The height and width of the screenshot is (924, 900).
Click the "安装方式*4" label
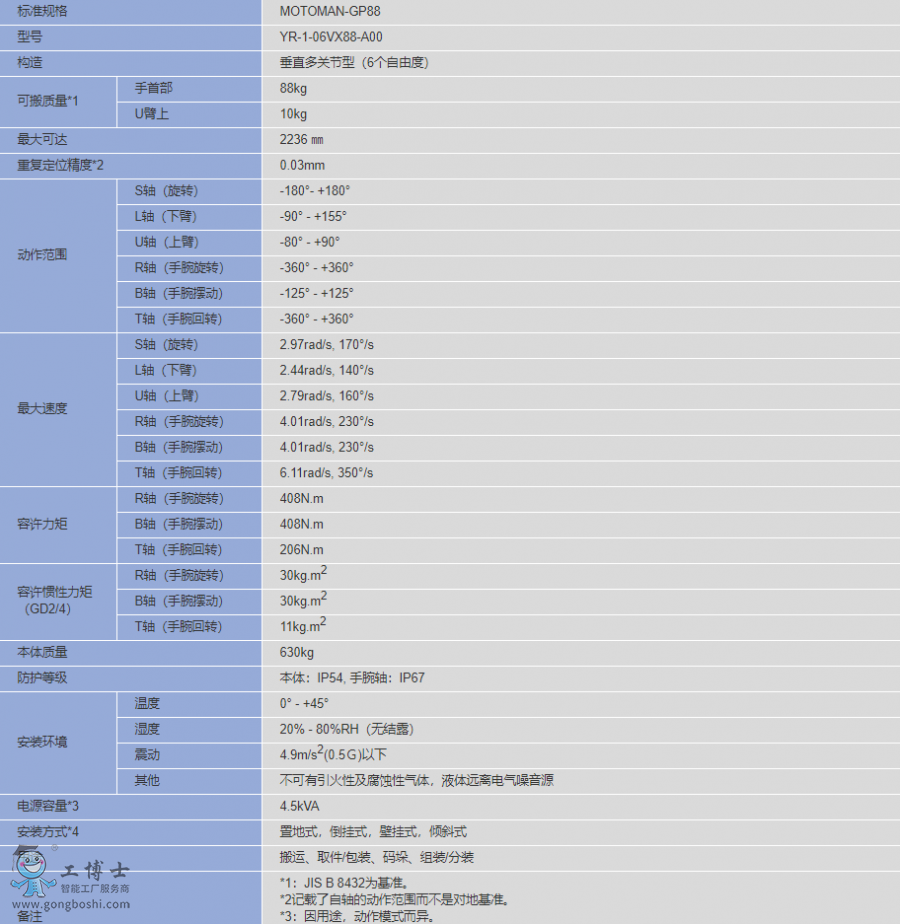point(48,831)
